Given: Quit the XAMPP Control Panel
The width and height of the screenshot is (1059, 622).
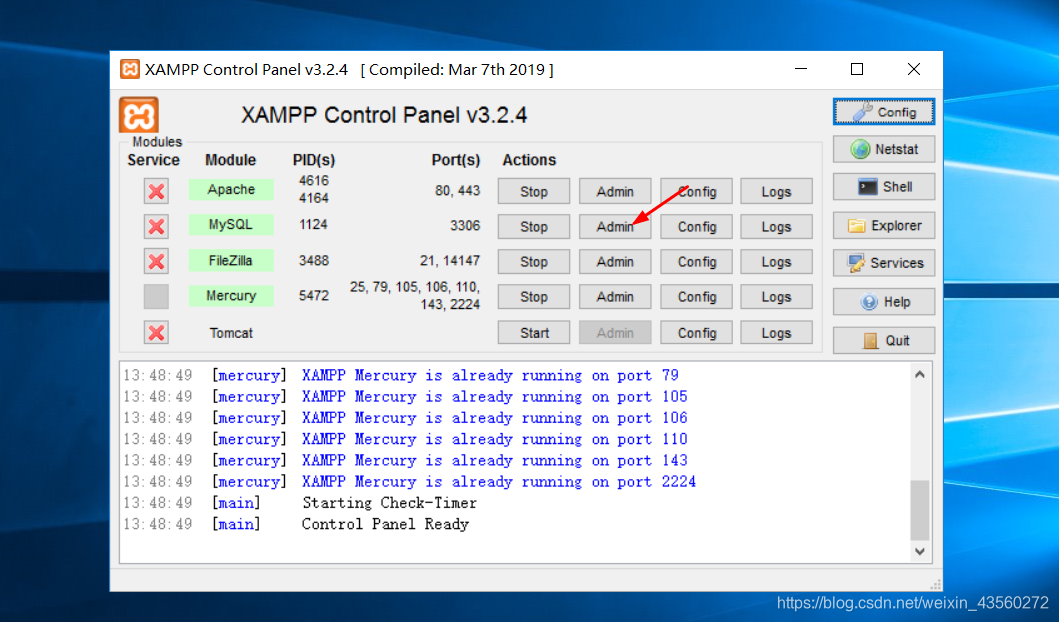Looking at the screenshot, I should pyautogui.click(x=883, y=340).
